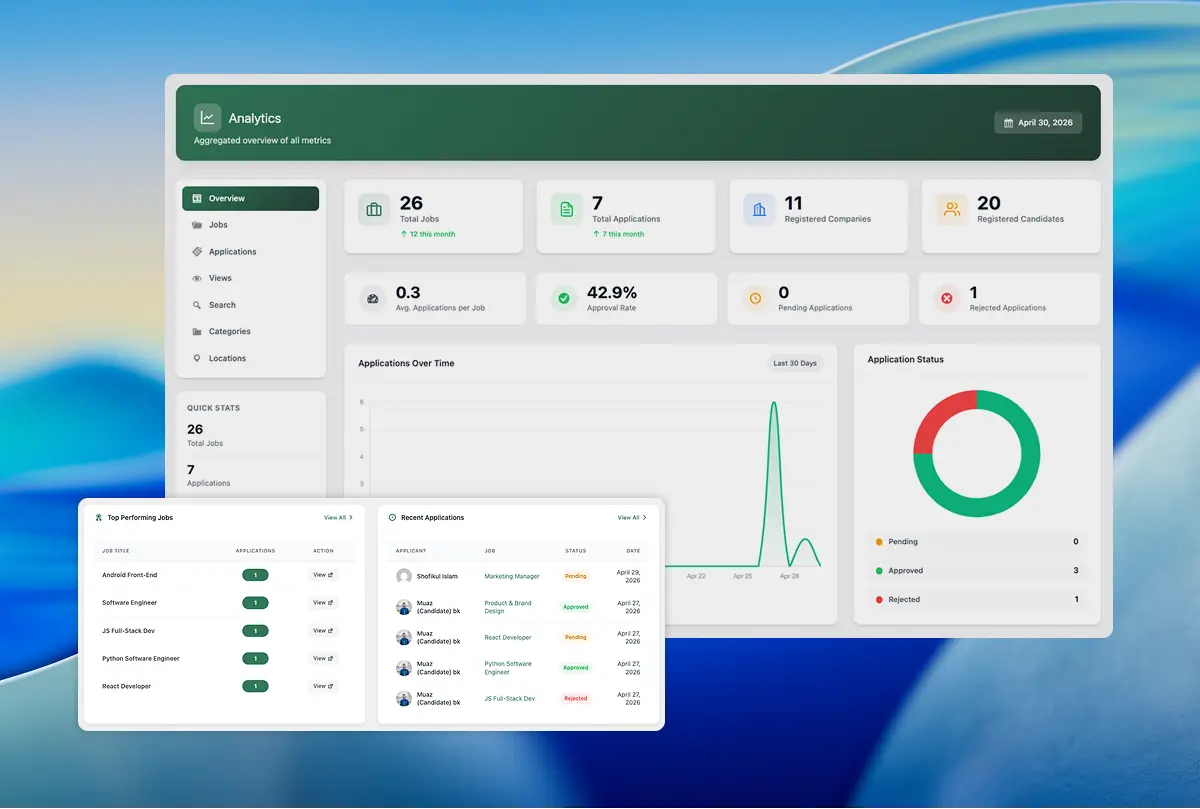Click the Approval Rate checkmark icon
This screenshot has width=1200, height=809.
point(564,298)
